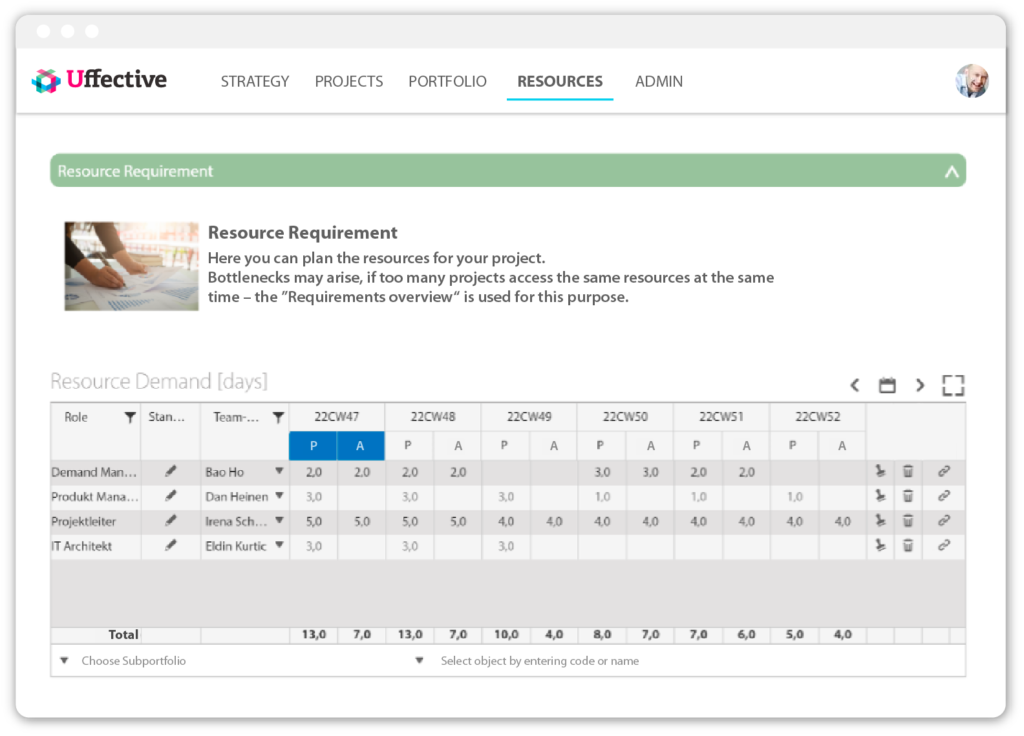Screen dimensions: 1024x736
Task: Filter the Role column
Action: click(x=130, y=417)
